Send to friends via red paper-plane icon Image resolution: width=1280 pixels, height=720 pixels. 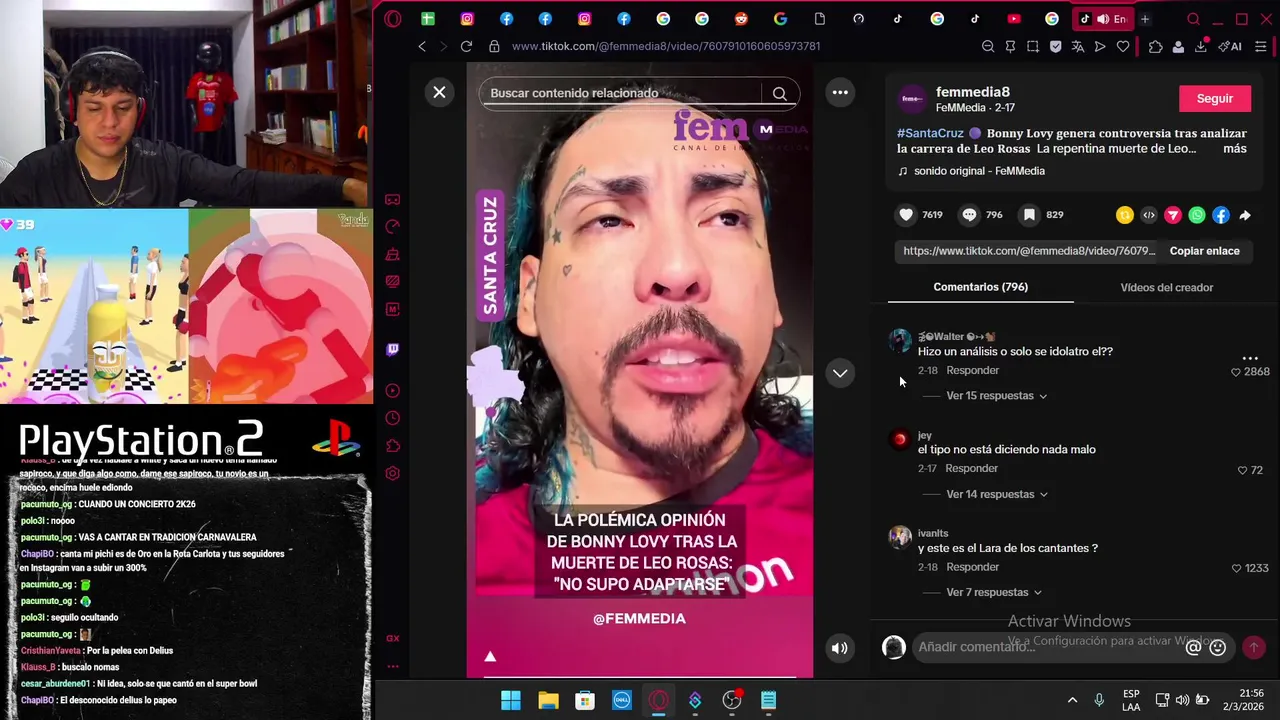[1173, 215]
